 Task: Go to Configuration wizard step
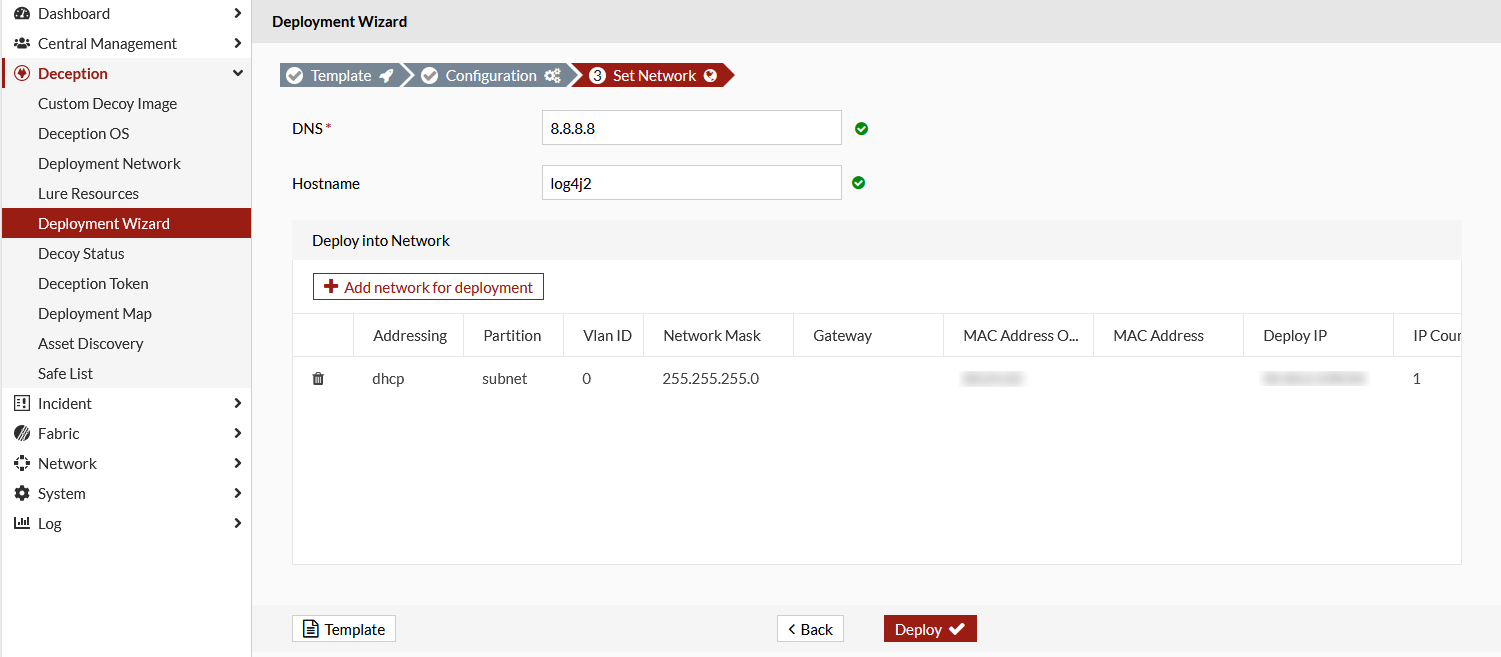click(491, 76)
